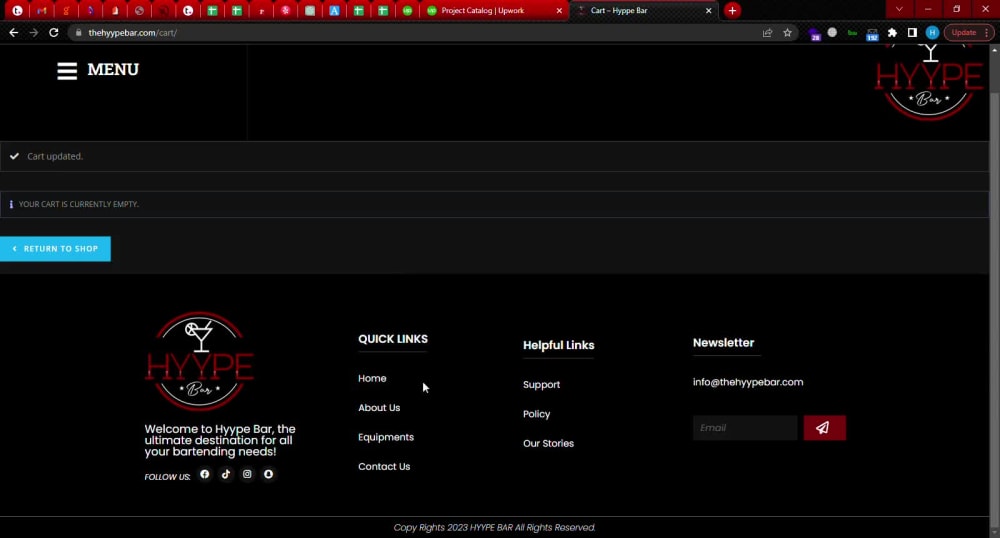The width and height of the screenshot is (1000, 538).
Task: Close the Project Catalog Upwork tab
Action: [559, 11]
